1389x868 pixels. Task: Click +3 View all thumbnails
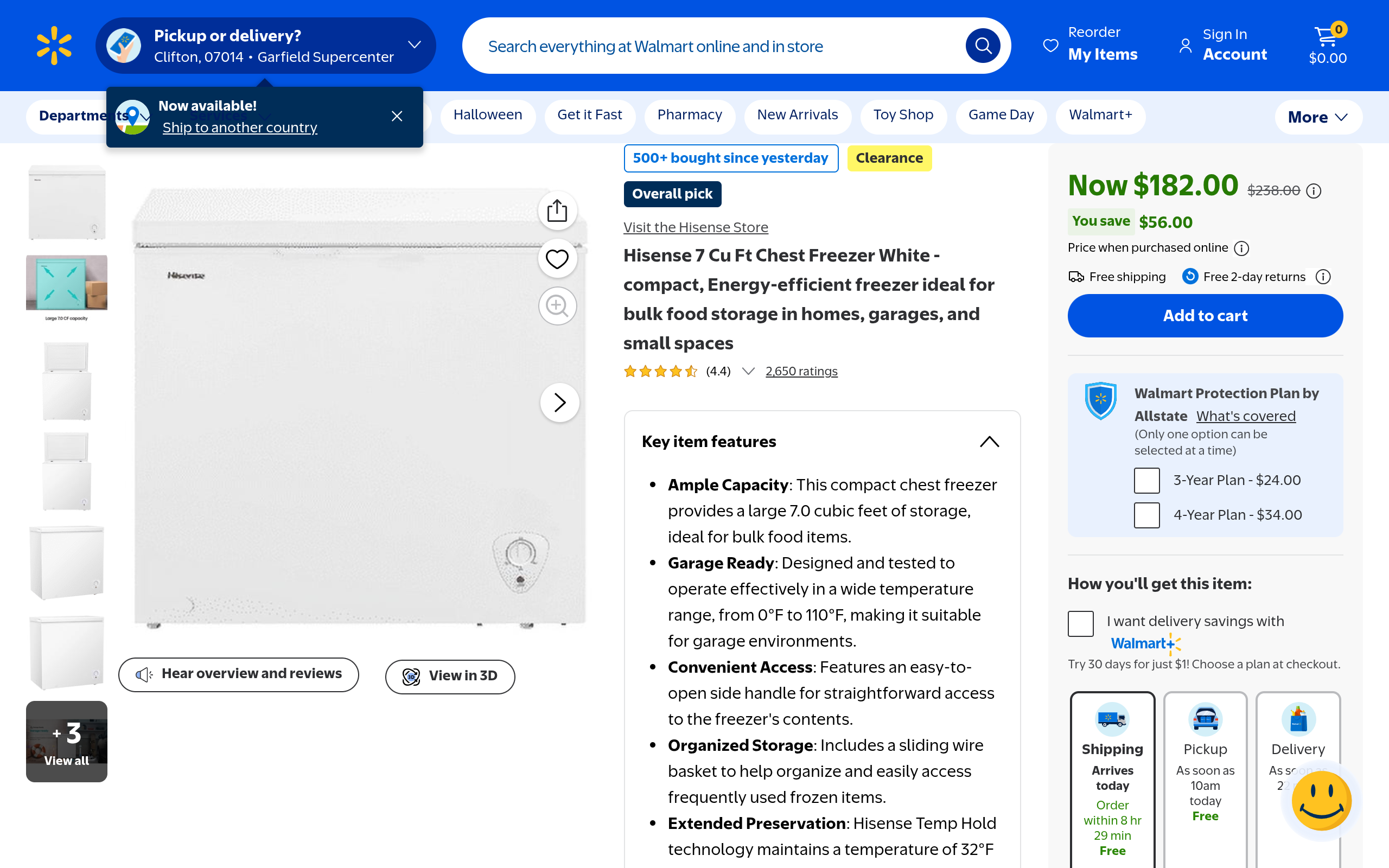[x=67, y=741]
